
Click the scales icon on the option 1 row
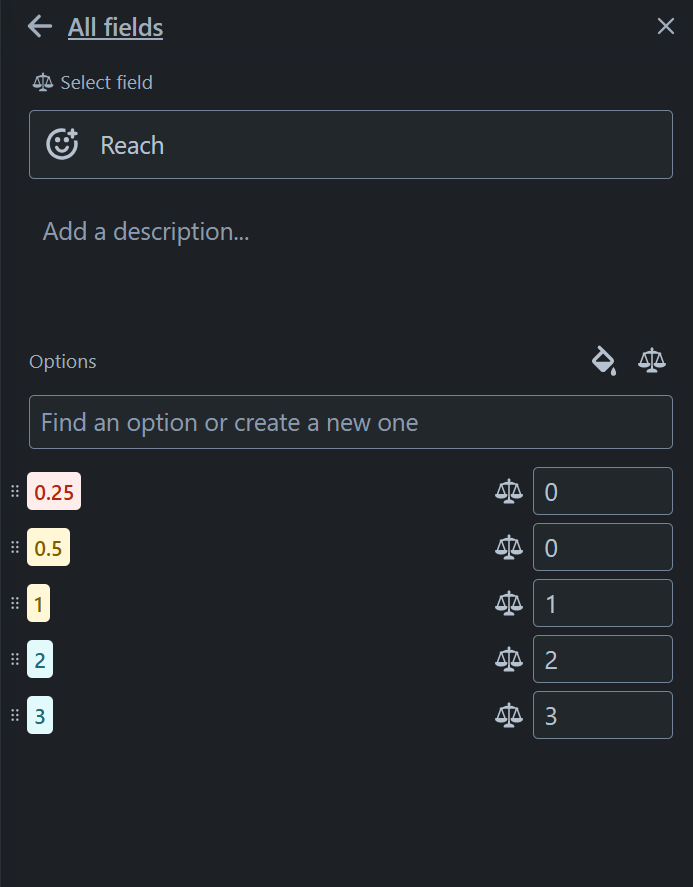click(x=510, y=603)
